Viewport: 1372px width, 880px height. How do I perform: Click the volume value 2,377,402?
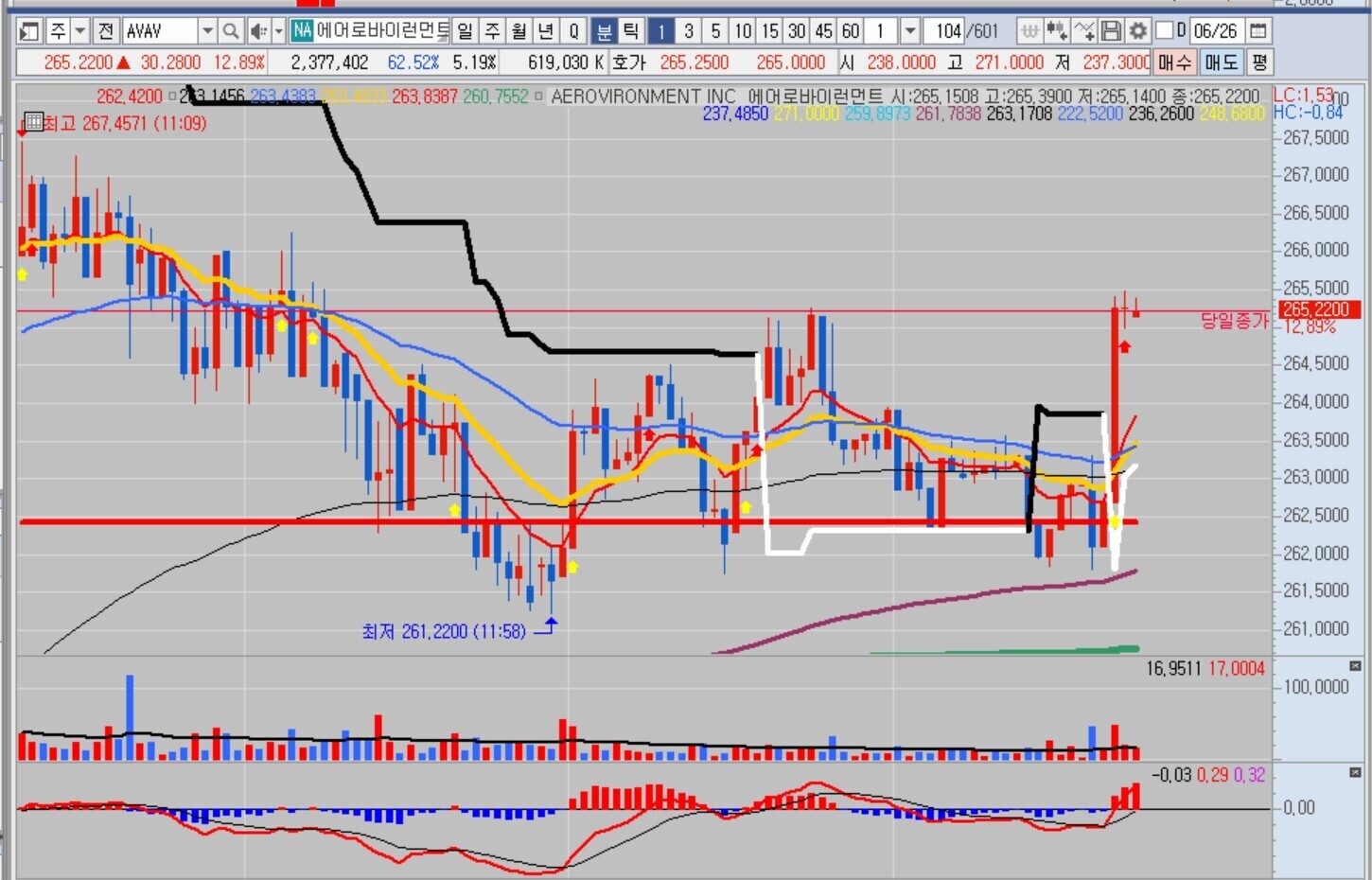(329, 62)
